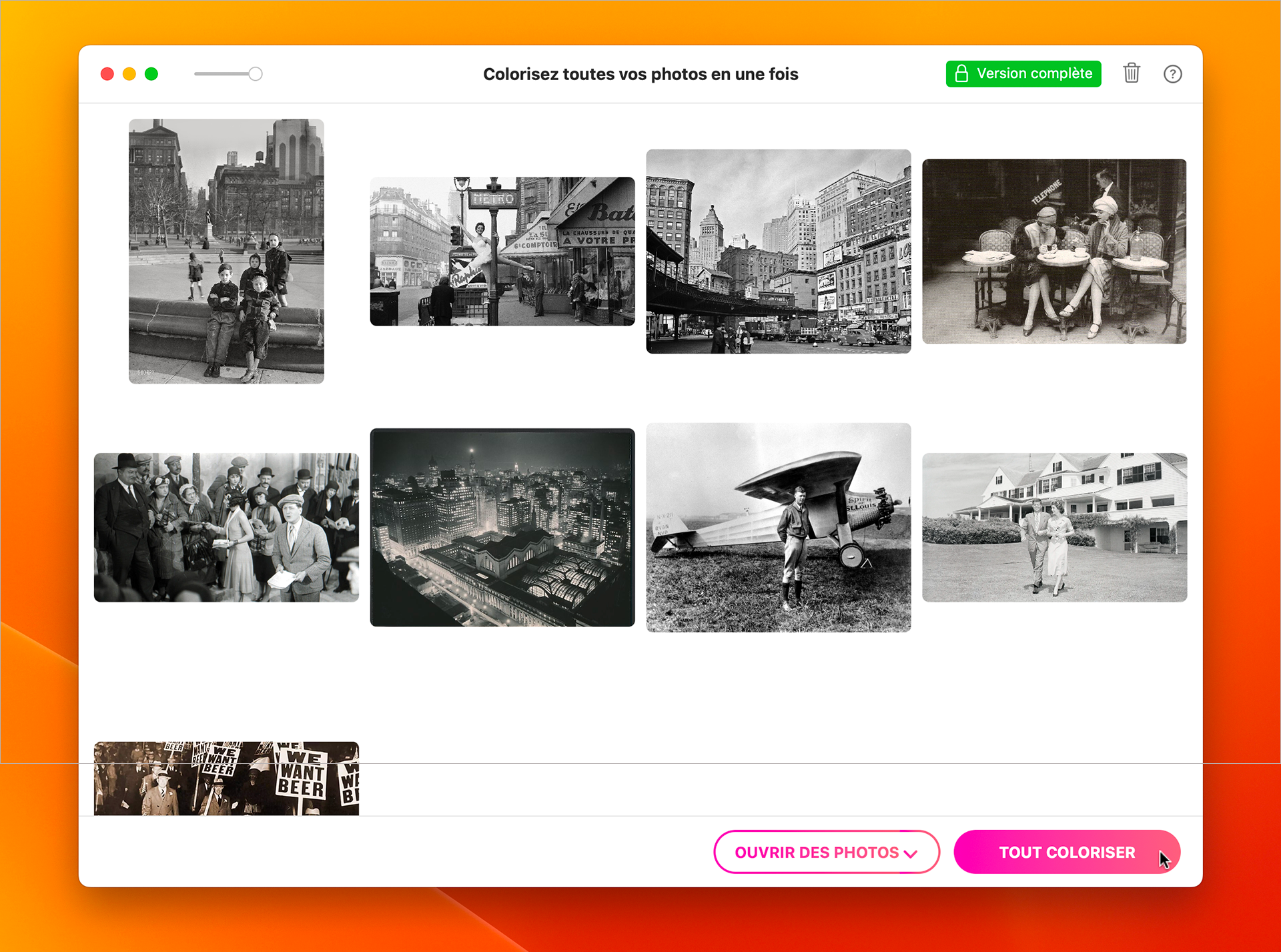Click the window title Colorisez toutes vos photos
This screenshot has height=952, width=1281.
(x=640, y=74)
